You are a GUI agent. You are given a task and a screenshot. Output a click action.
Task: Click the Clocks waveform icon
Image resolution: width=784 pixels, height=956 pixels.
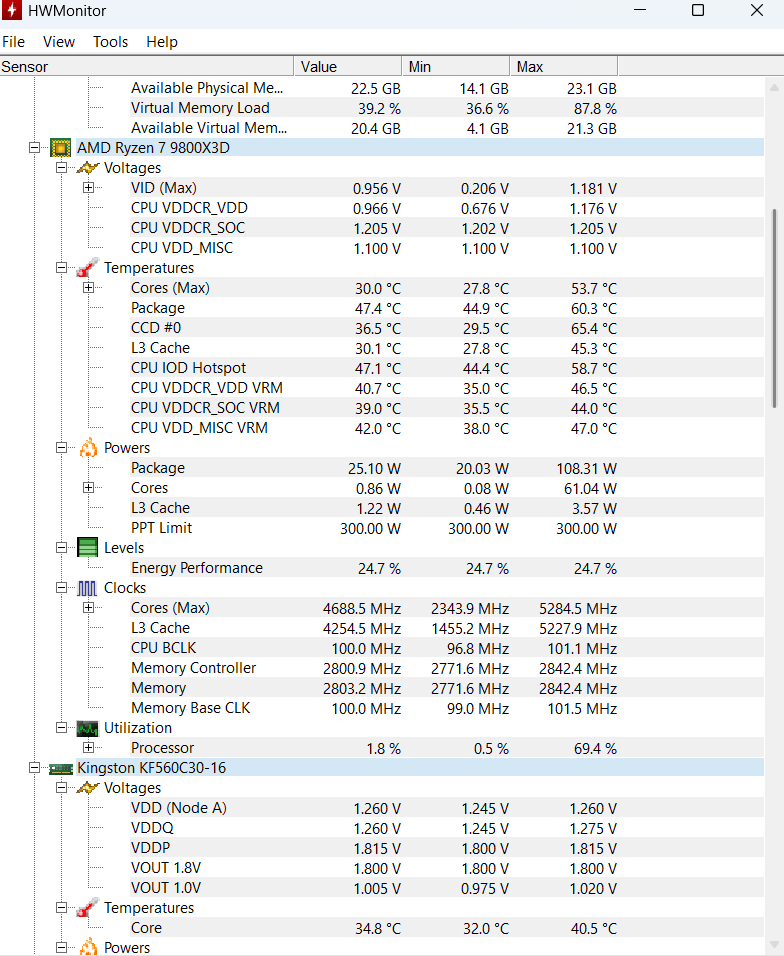(x=87, y=588)
